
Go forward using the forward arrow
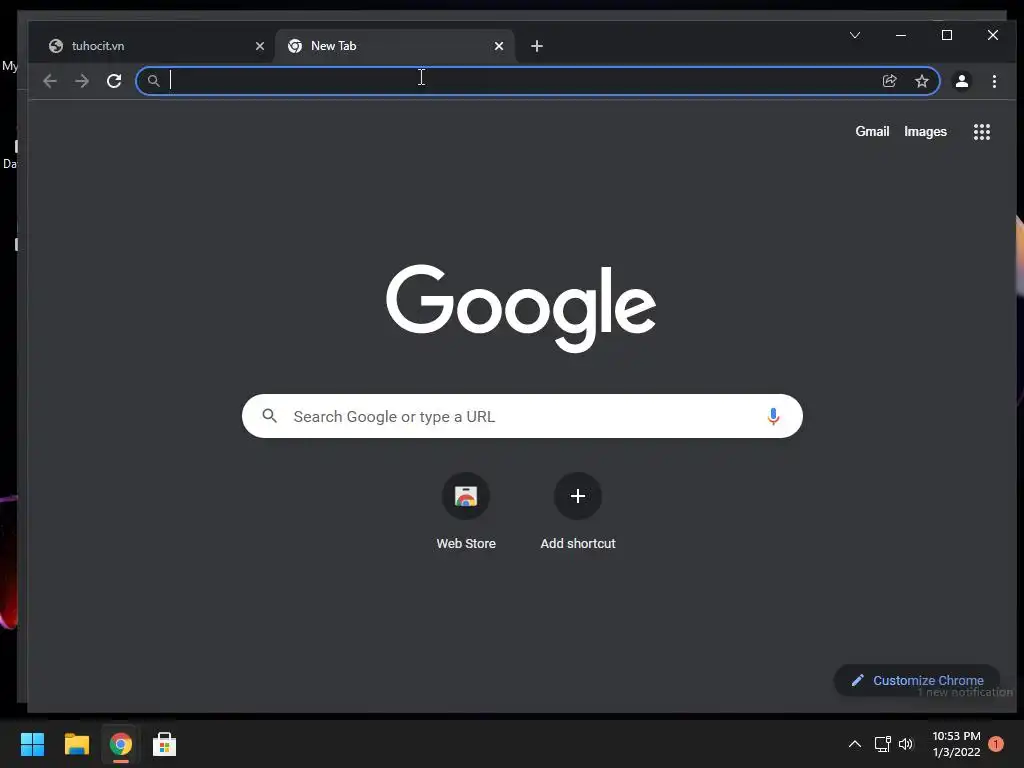(82, 81)
